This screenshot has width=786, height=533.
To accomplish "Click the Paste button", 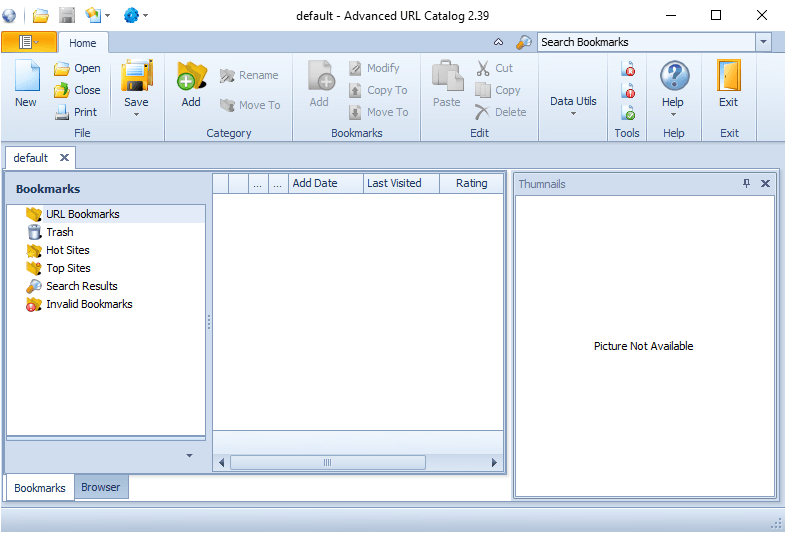I will pyautogui.click(x=447, y=83).
